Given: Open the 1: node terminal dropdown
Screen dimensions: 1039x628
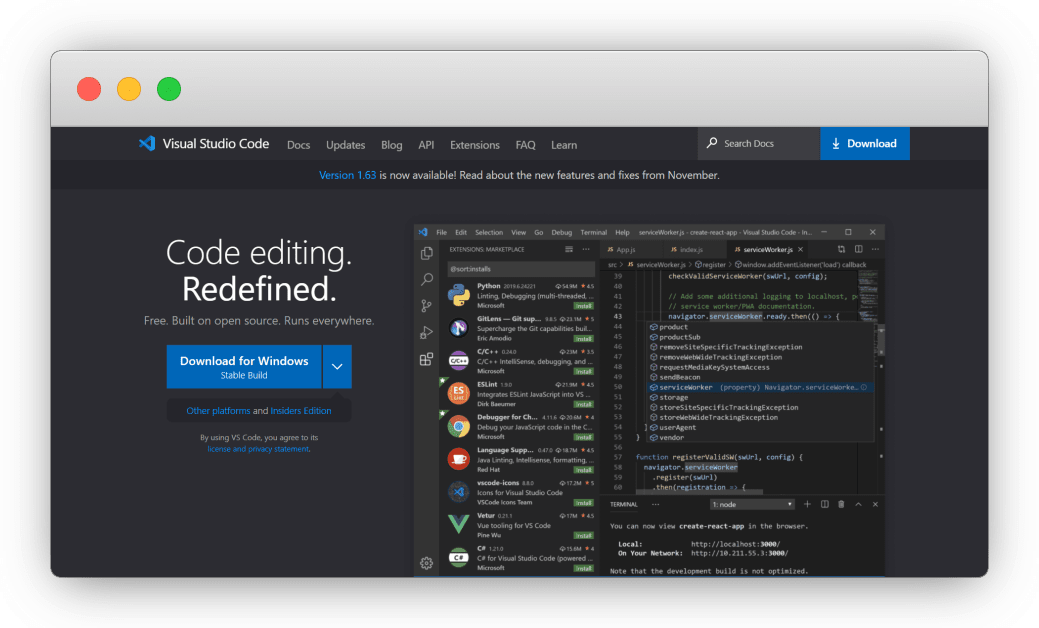Looking at the screenshot, I should pyautogui.click(x=752, y=505).
